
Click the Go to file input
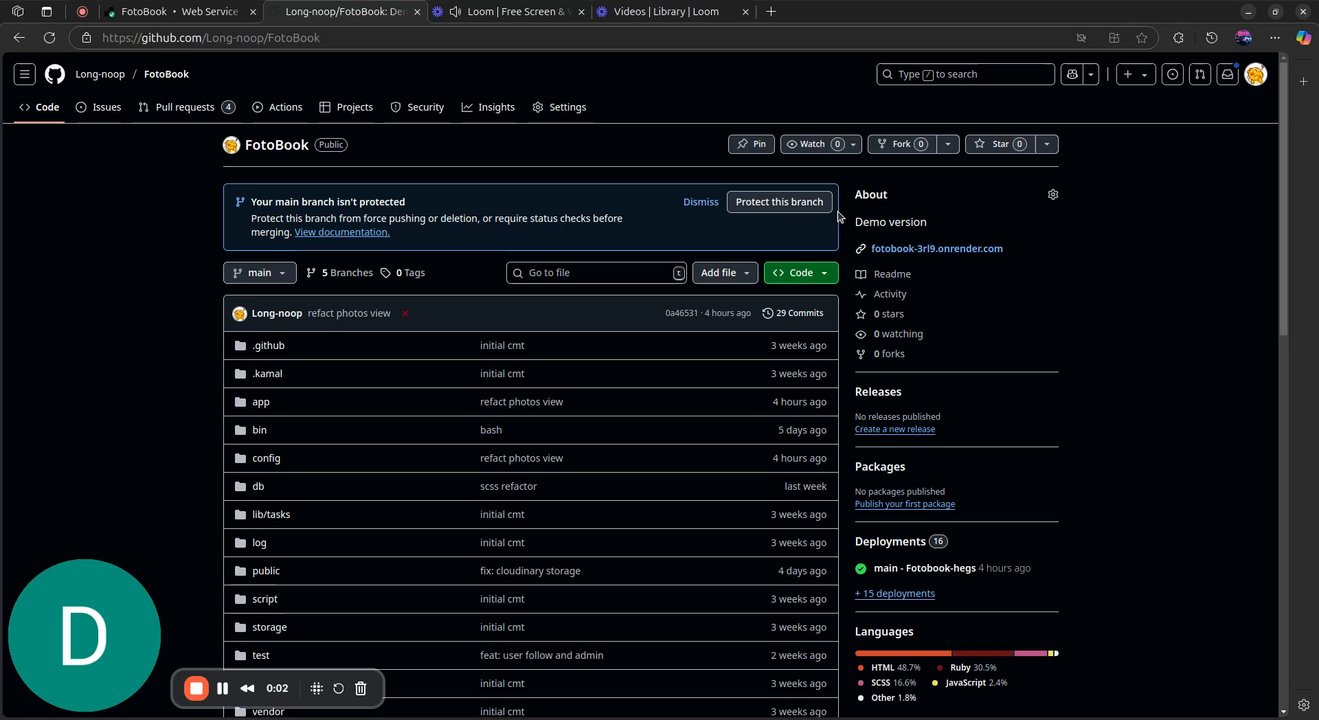(x=597, y=273)
